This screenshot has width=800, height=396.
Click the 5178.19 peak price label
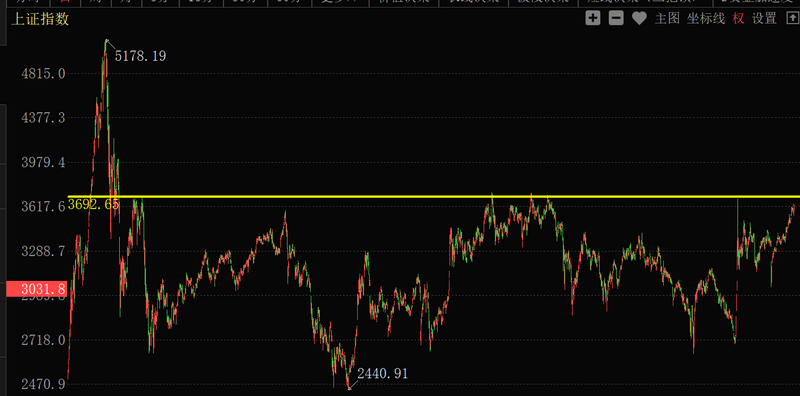[x=140, y=56]
